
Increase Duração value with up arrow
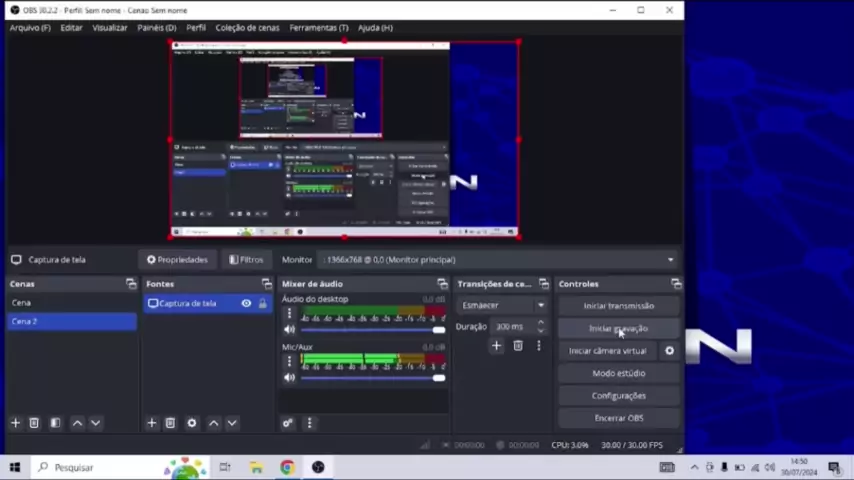540,323
